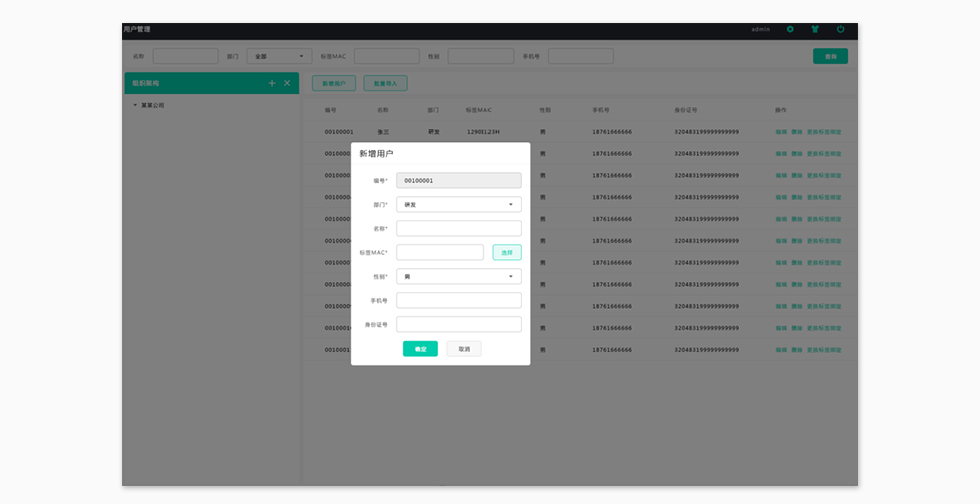
Task: Click the 新增用户 toolbar button
Action: [334, 83]
